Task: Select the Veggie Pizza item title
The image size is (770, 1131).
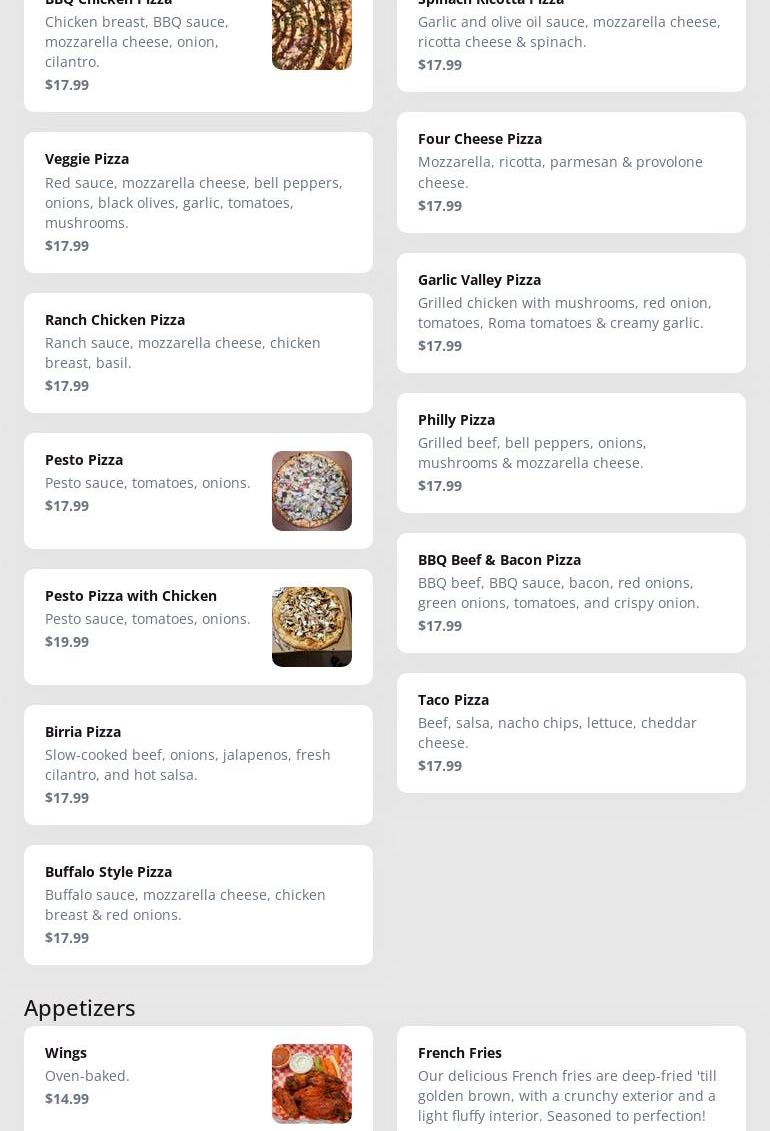Action: tap(87, 159)
